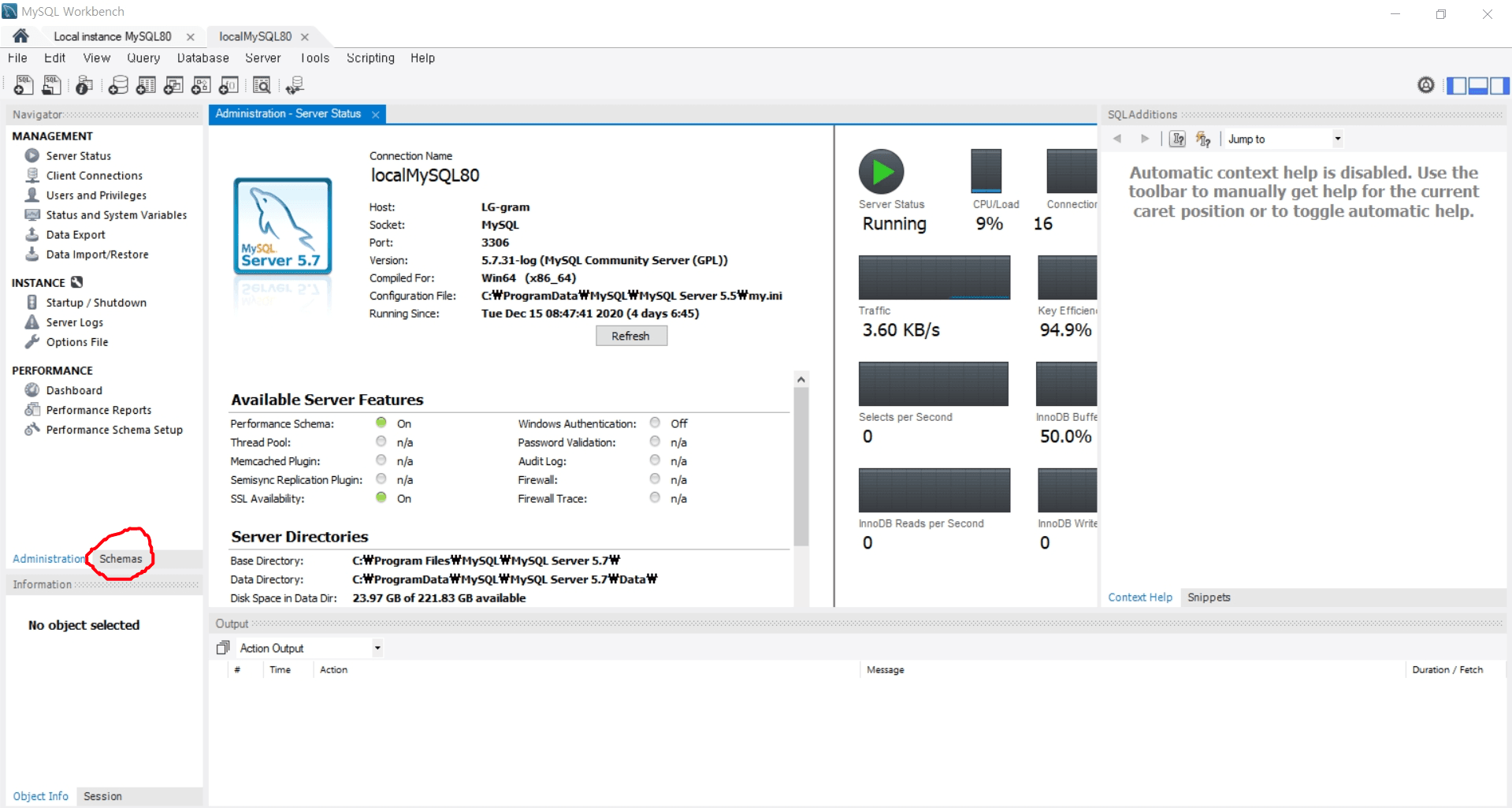Viewport: 1512px width, 808px height.
Task: Click the SSL Availability status indicator
Action: pos(381,497)
